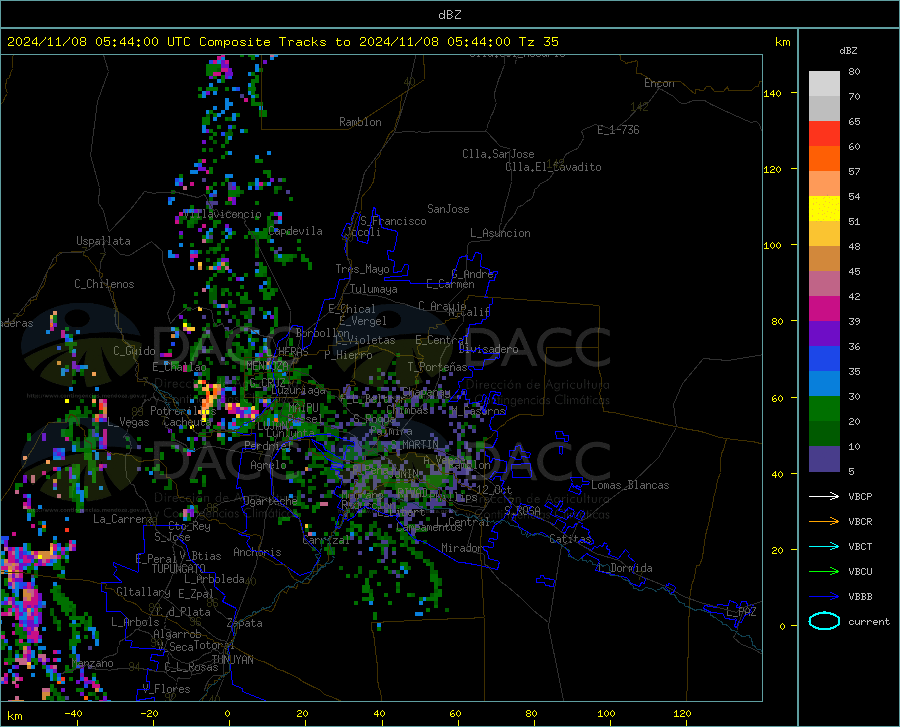
Task: Click the Clla.SanJose label
Action: pyautogui.click(x=498, y=154)
